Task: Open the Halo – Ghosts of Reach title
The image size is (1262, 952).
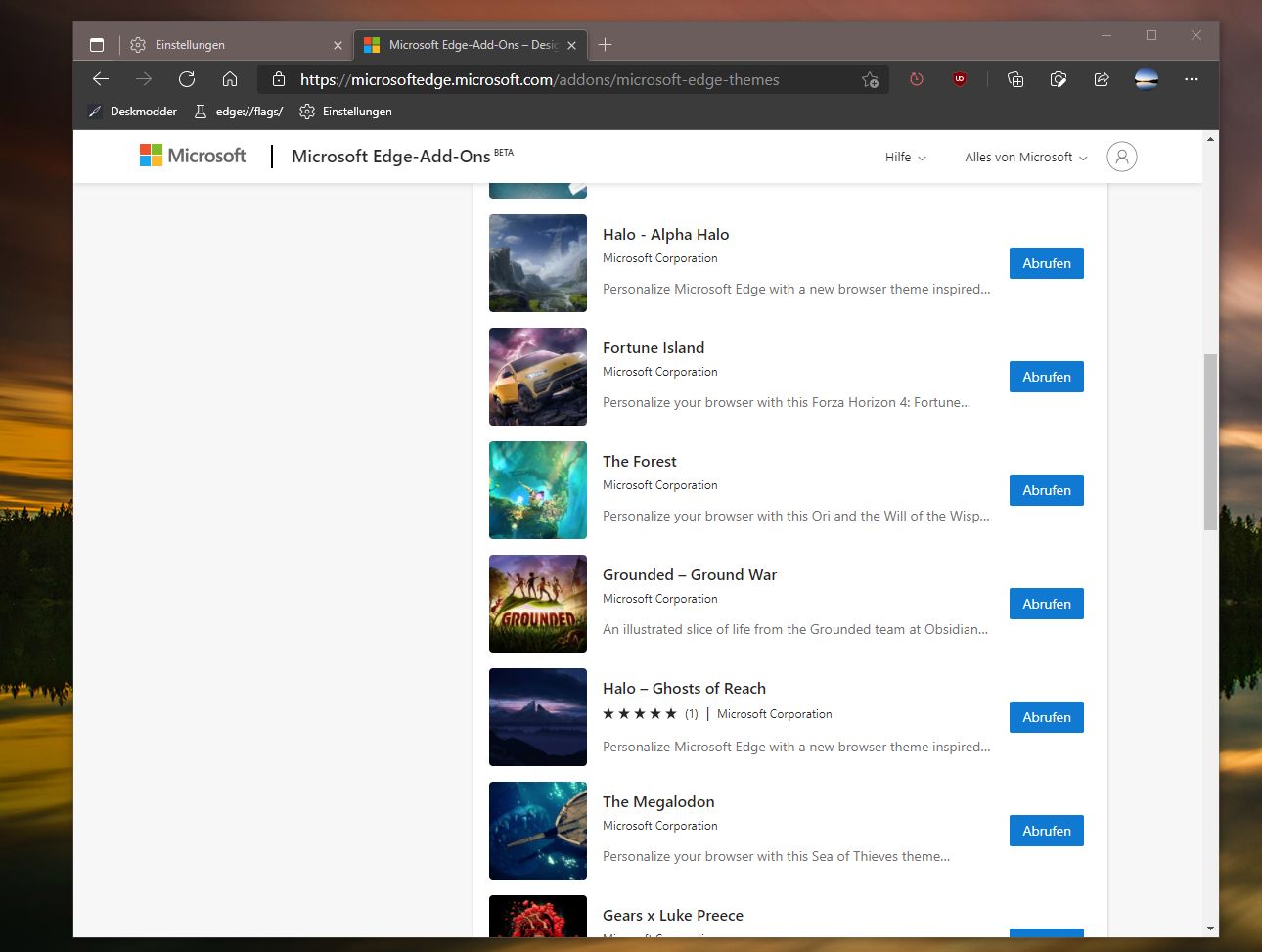Action: click(x=684, y=689)
